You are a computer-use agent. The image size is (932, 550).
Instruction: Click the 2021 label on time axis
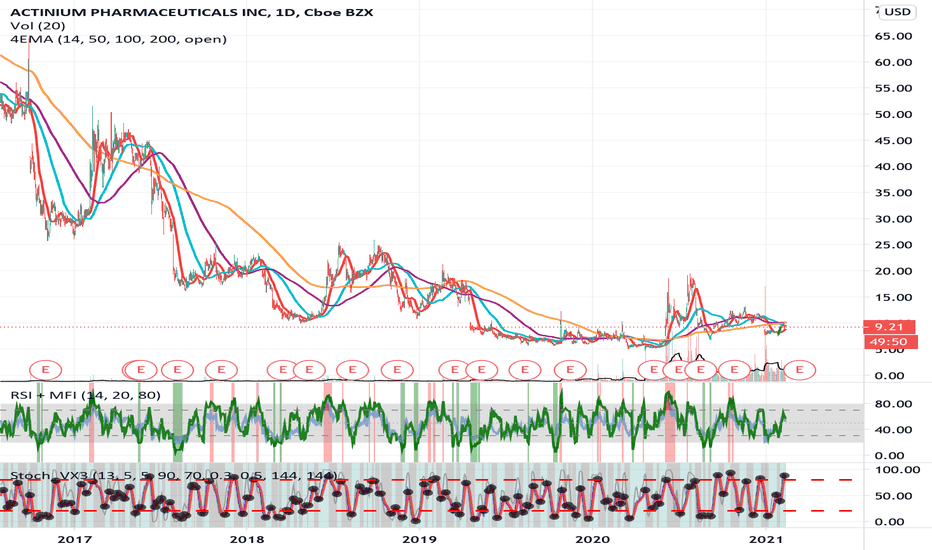point(767,539)
